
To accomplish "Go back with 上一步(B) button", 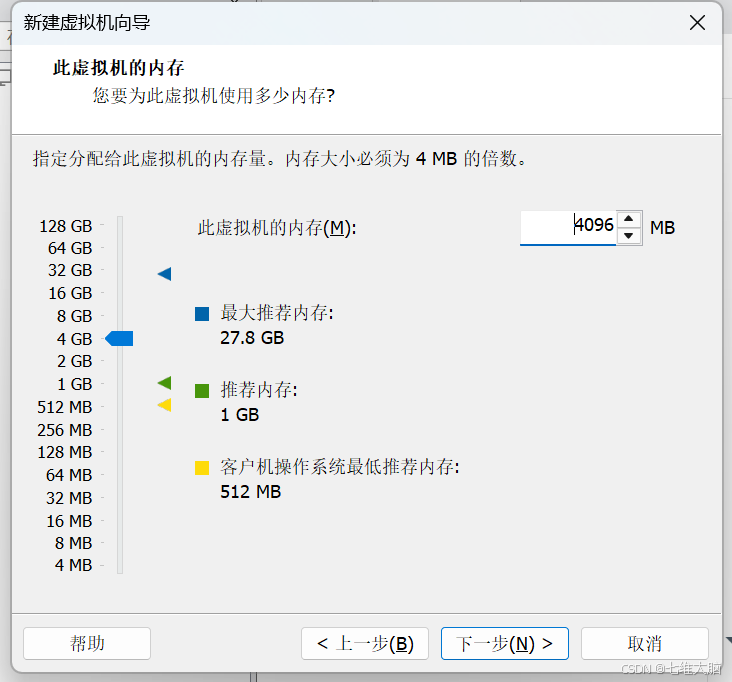I will click(x=365, y=643).
